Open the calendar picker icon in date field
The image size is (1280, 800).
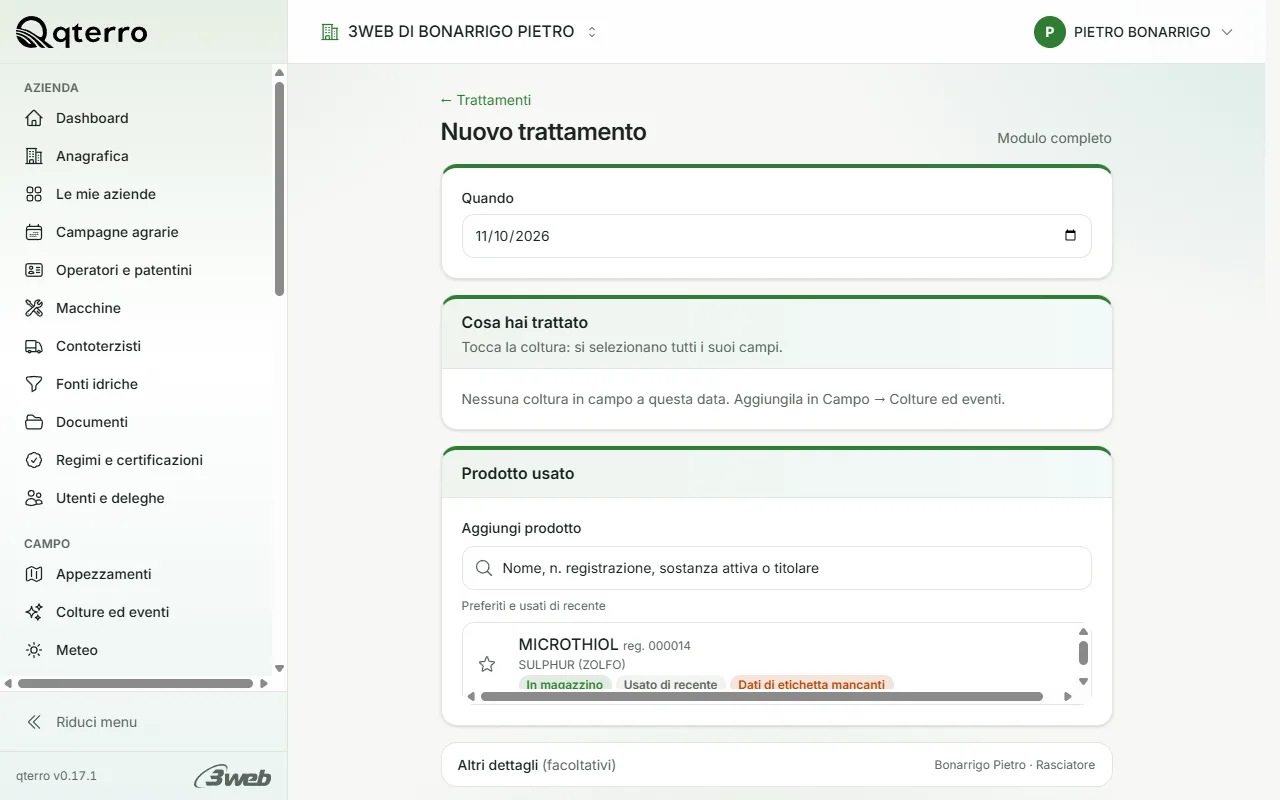(1070, 236)
